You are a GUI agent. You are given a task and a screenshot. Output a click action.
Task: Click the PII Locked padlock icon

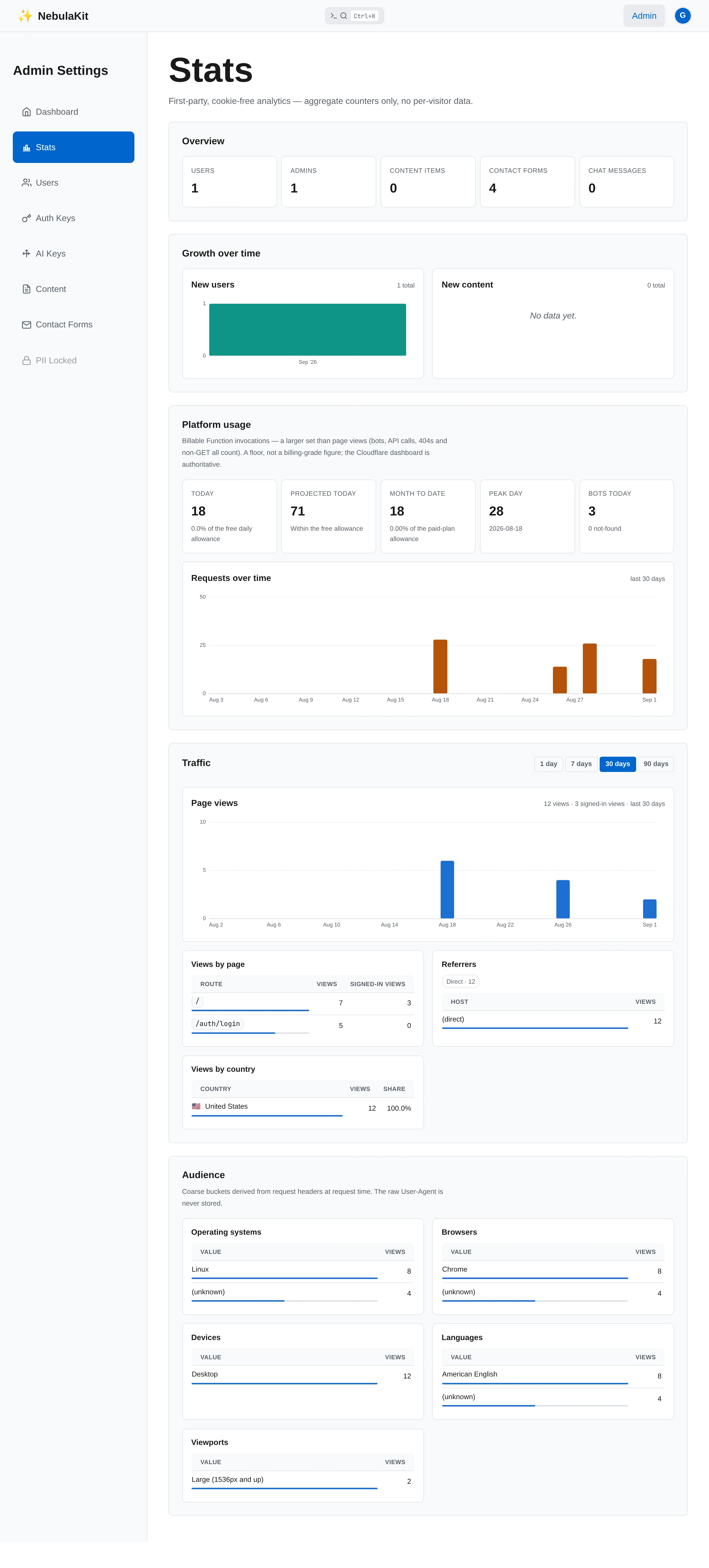point(27,360)
